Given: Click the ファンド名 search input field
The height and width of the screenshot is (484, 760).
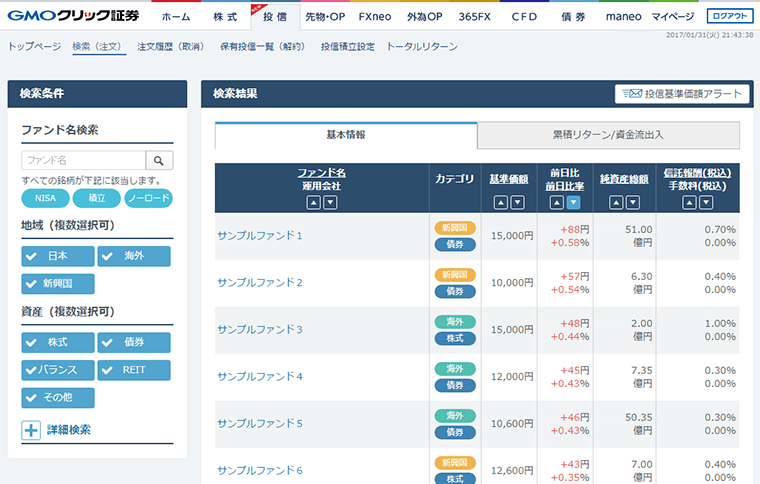Looking at the screenshot, I should tap(83, 160).
